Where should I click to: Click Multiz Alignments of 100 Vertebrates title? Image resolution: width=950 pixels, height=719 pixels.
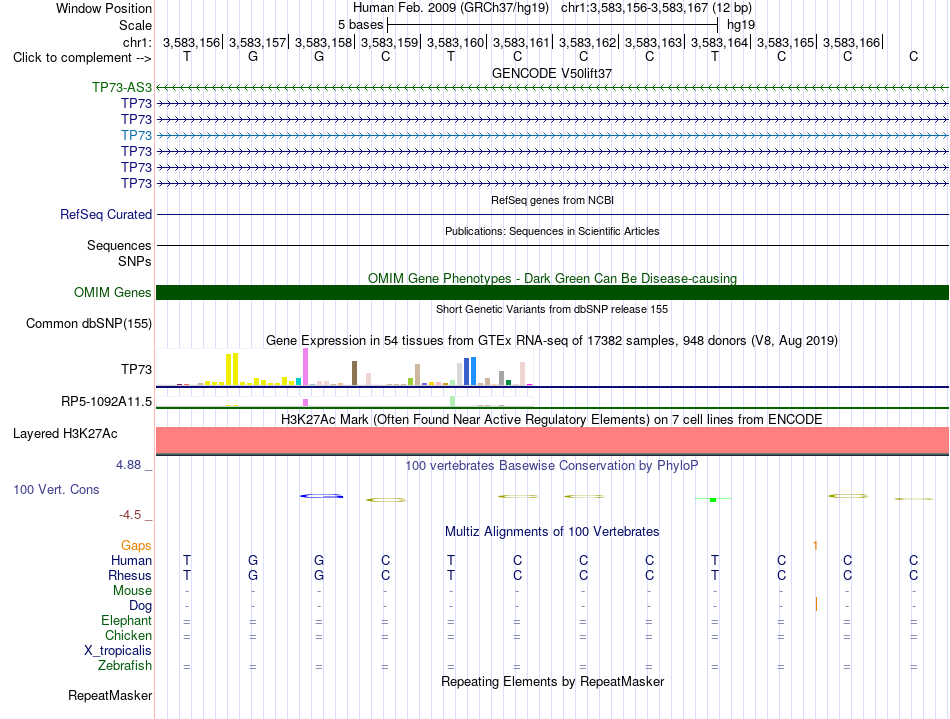click(x=552, y=531)
